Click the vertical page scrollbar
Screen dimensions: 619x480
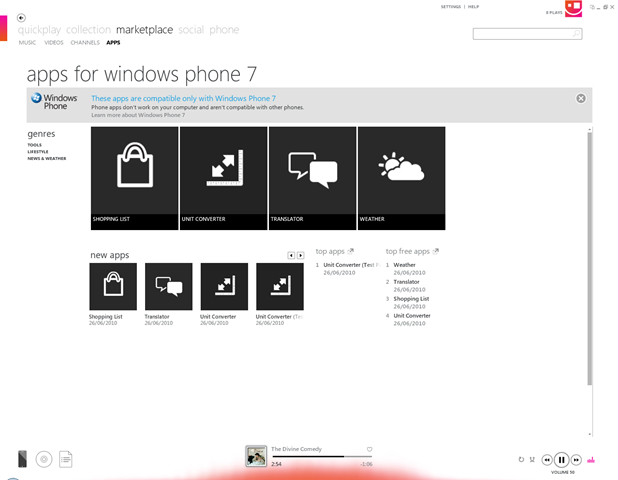click(590, 259)
